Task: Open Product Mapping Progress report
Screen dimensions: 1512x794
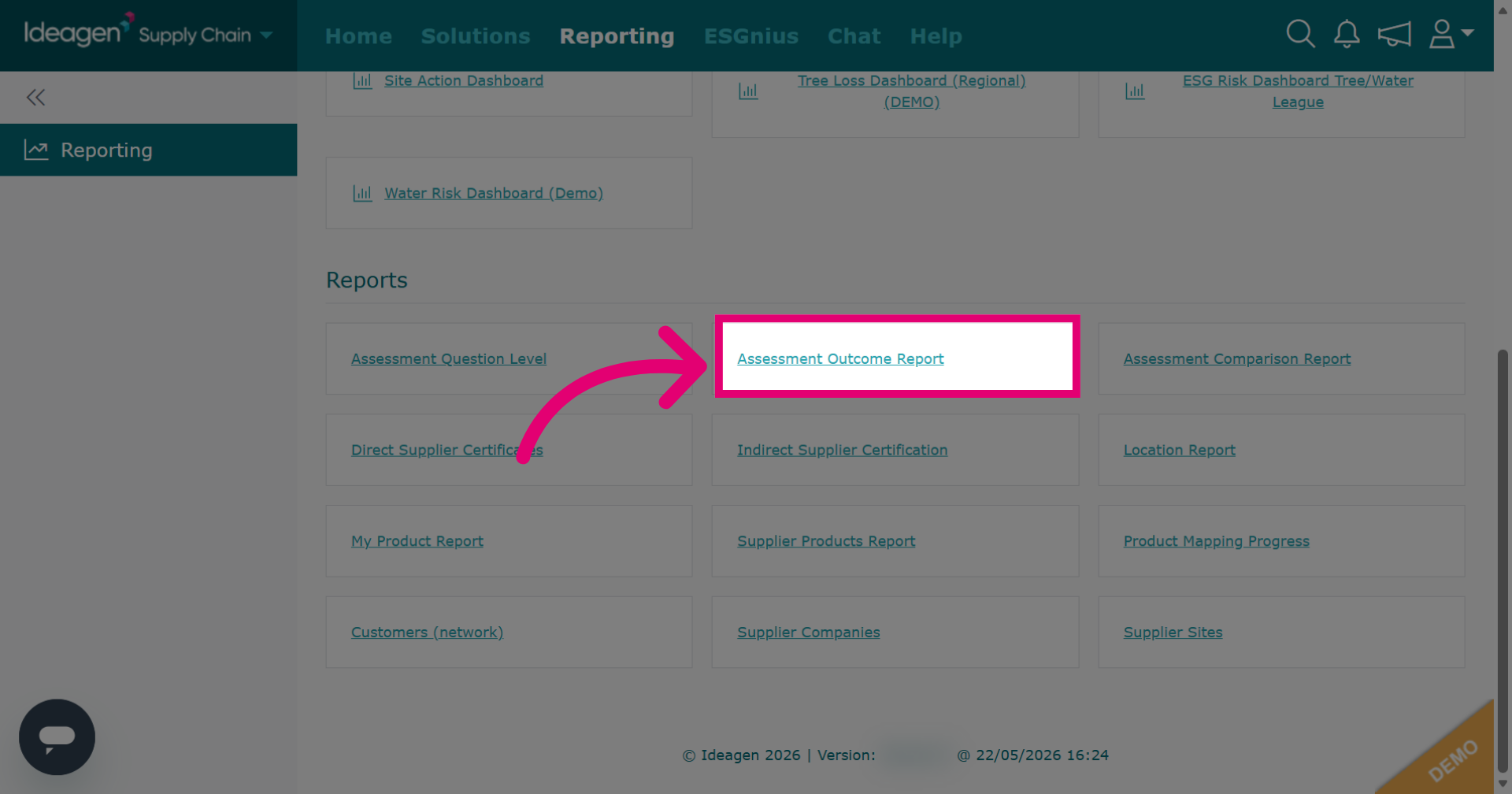Action: (x=1217, y=541)
